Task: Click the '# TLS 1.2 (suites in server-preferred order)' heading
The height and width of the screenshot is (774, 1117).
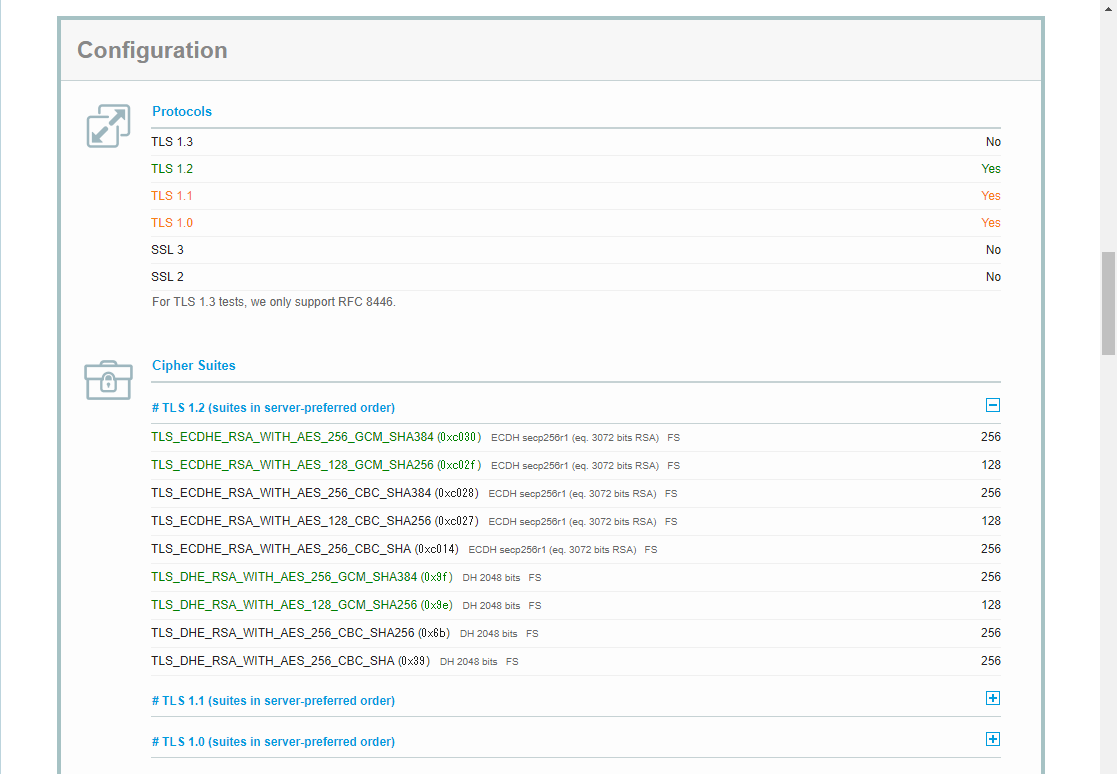Action: [x=274, y=407]
